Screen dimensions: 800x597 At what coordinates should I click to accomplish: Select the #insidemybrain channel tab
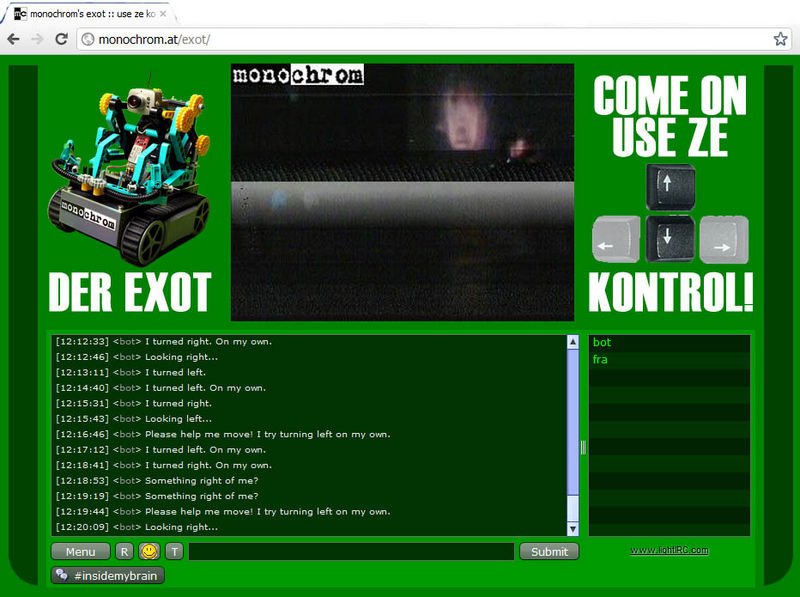tap(108, 575)
